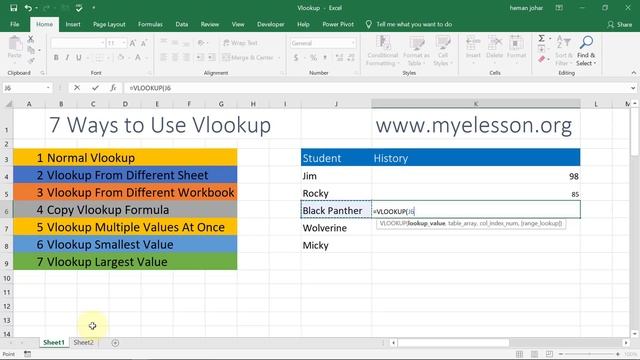Screen dimensions: 640x360
Task: Open the font size dropdown
Action: (124, 43)
